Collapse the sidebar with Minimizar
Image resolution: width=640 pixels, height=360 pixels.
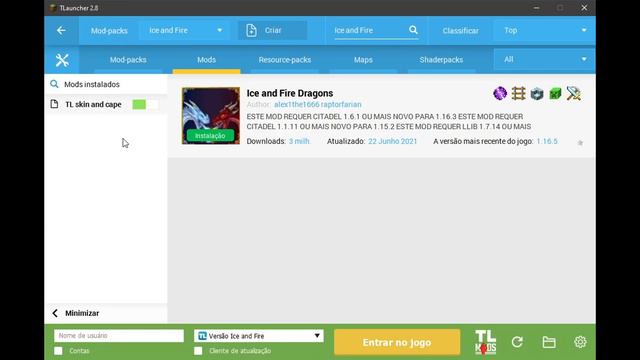pyautogui.click(x=76, y=313)
